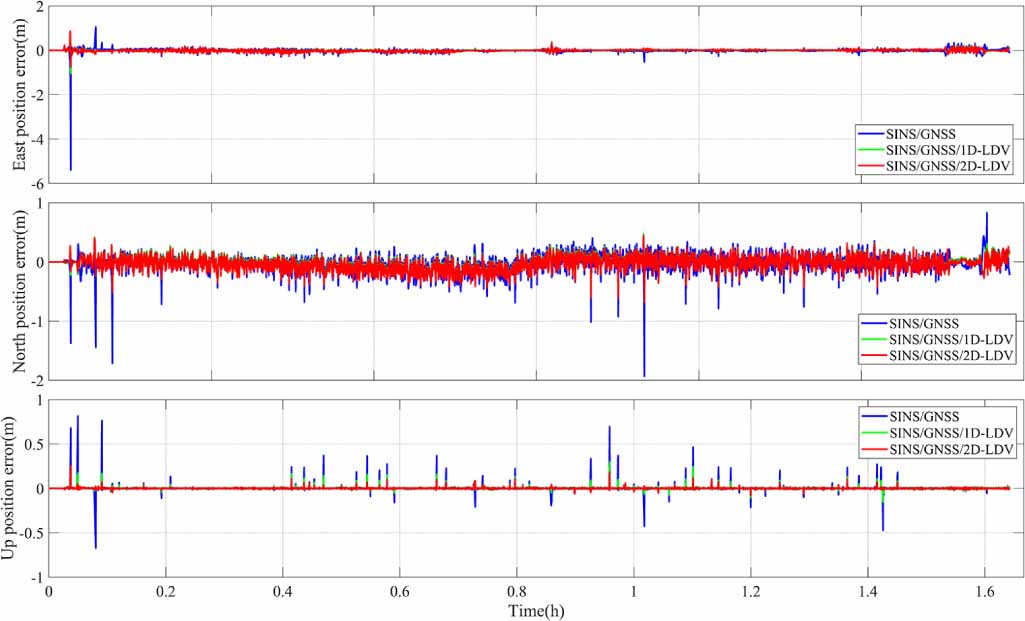Click the -2 tick label on the North plot

point(34,380)
